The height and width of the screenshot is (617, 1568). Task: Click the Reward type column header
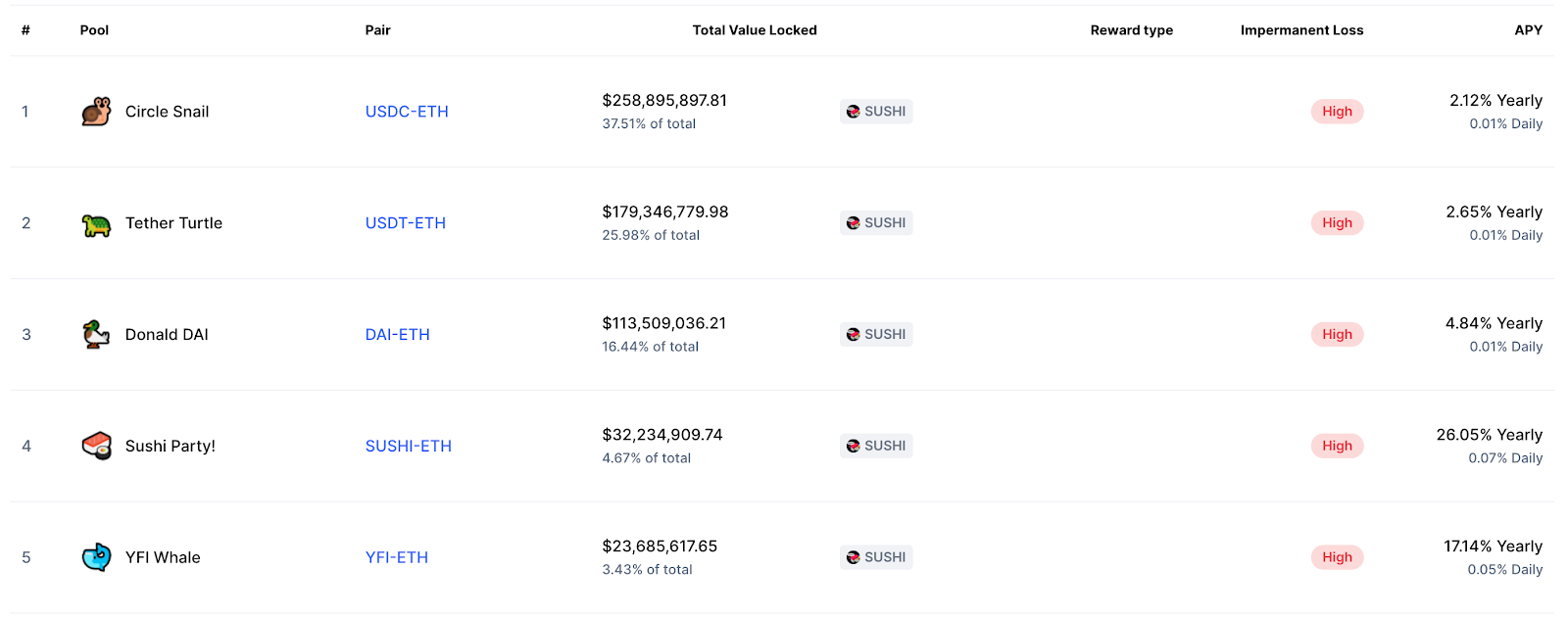point(1132,30)
